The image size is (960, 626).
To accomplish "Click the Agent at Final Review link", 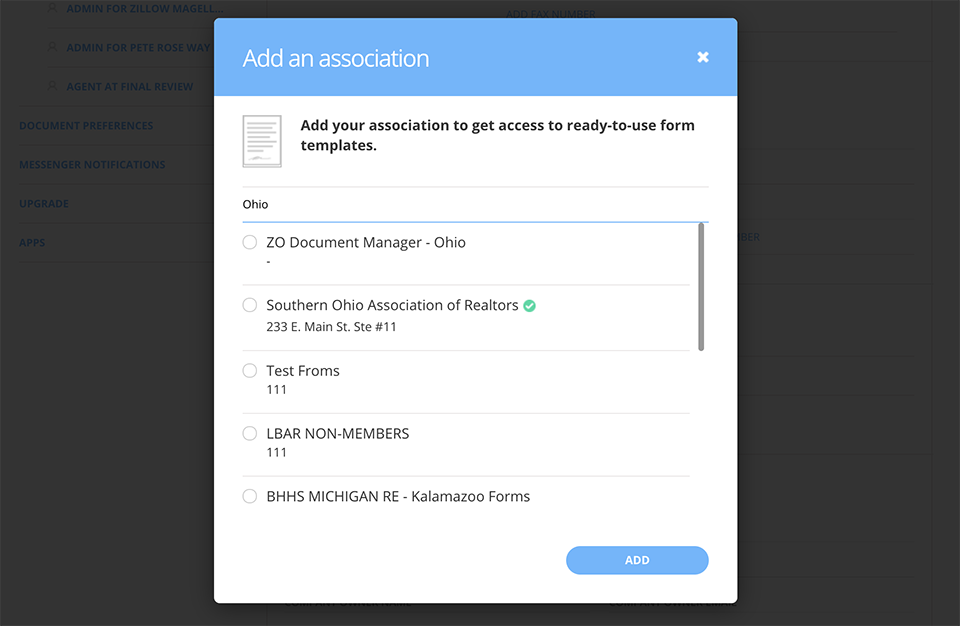I will point(132,86).
